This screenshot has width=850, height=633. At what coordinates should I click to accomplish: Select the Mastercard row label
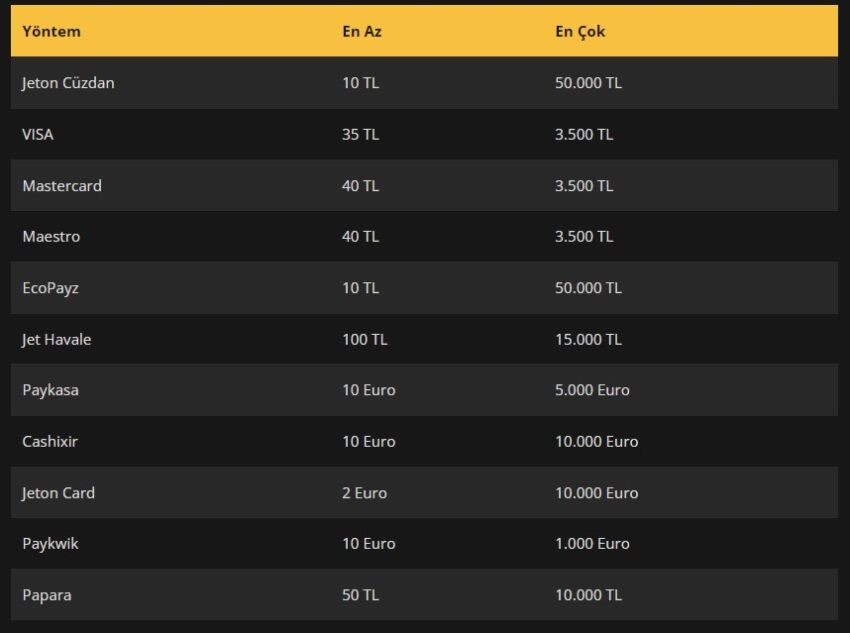coord(62,186)
